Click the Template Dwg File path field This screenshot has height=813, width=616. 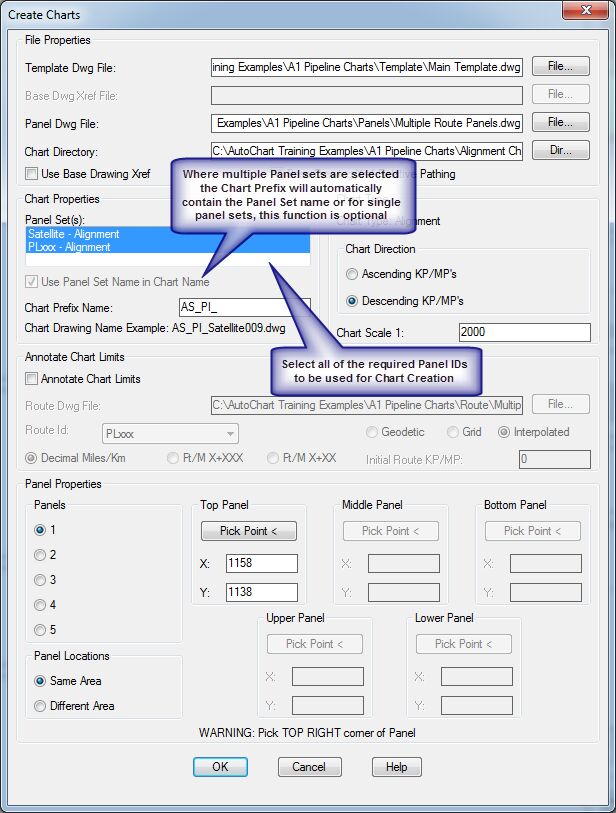click(x=367, y=67)
